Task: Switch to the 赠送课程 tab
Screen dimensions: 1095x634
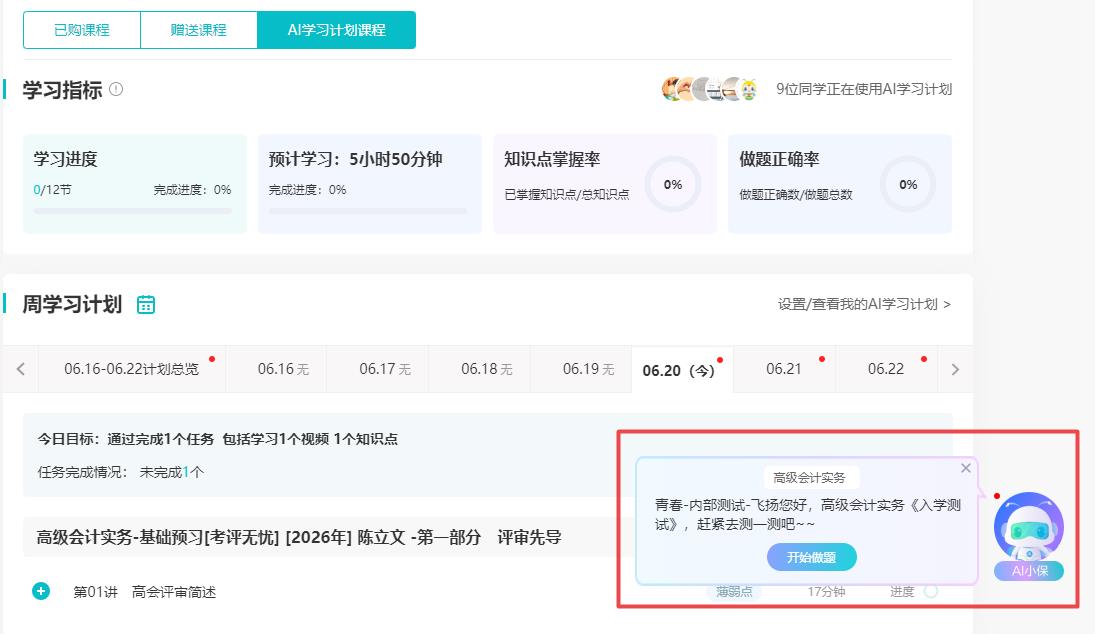Action: [199, 30]
